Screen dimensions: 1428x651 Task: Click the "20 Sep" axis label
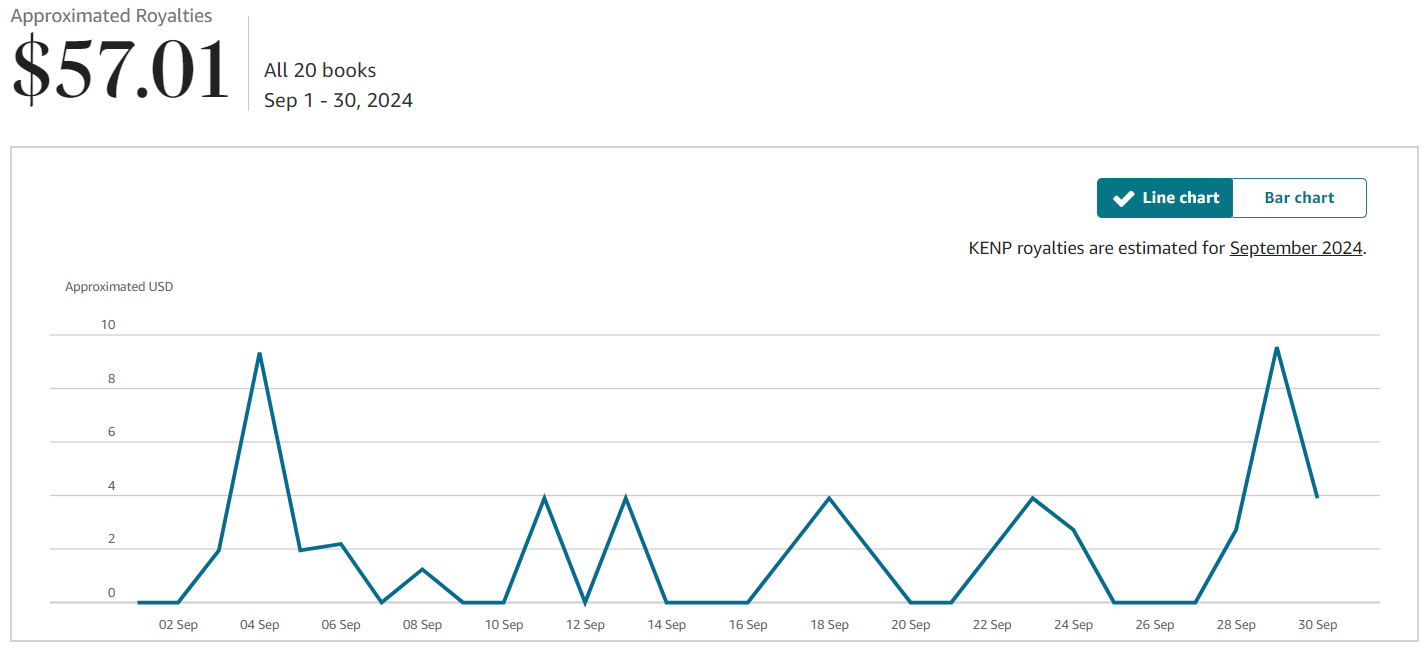click(911, 625)
